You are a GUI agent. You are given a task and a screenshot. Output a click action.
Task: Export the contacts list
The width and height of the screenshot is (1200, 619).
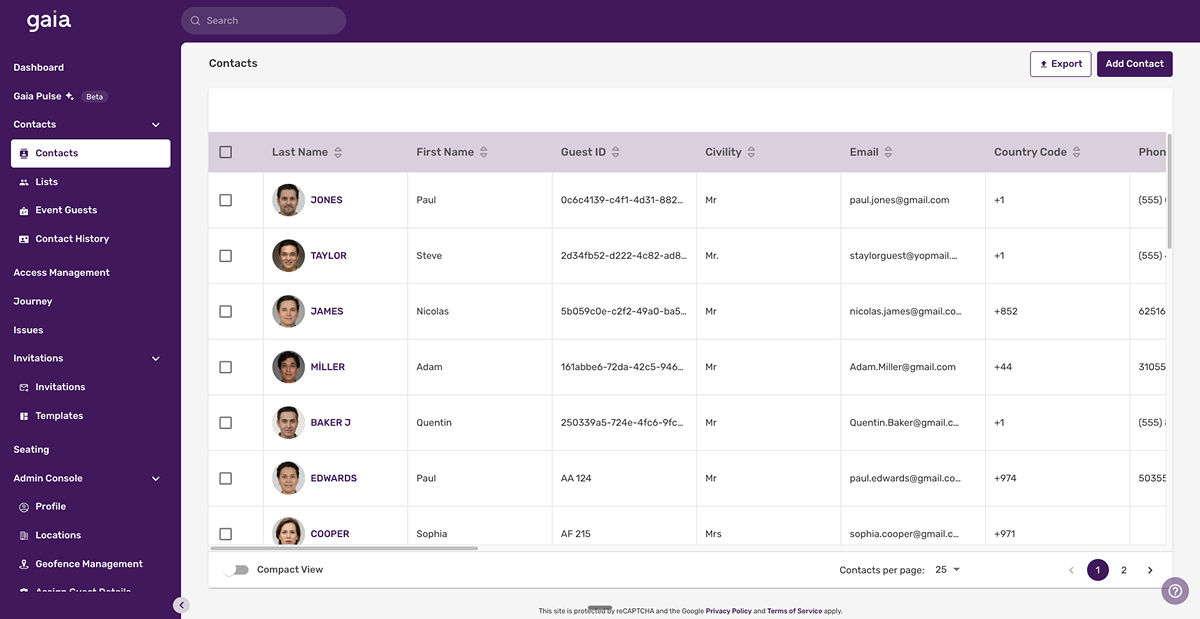1060,63
